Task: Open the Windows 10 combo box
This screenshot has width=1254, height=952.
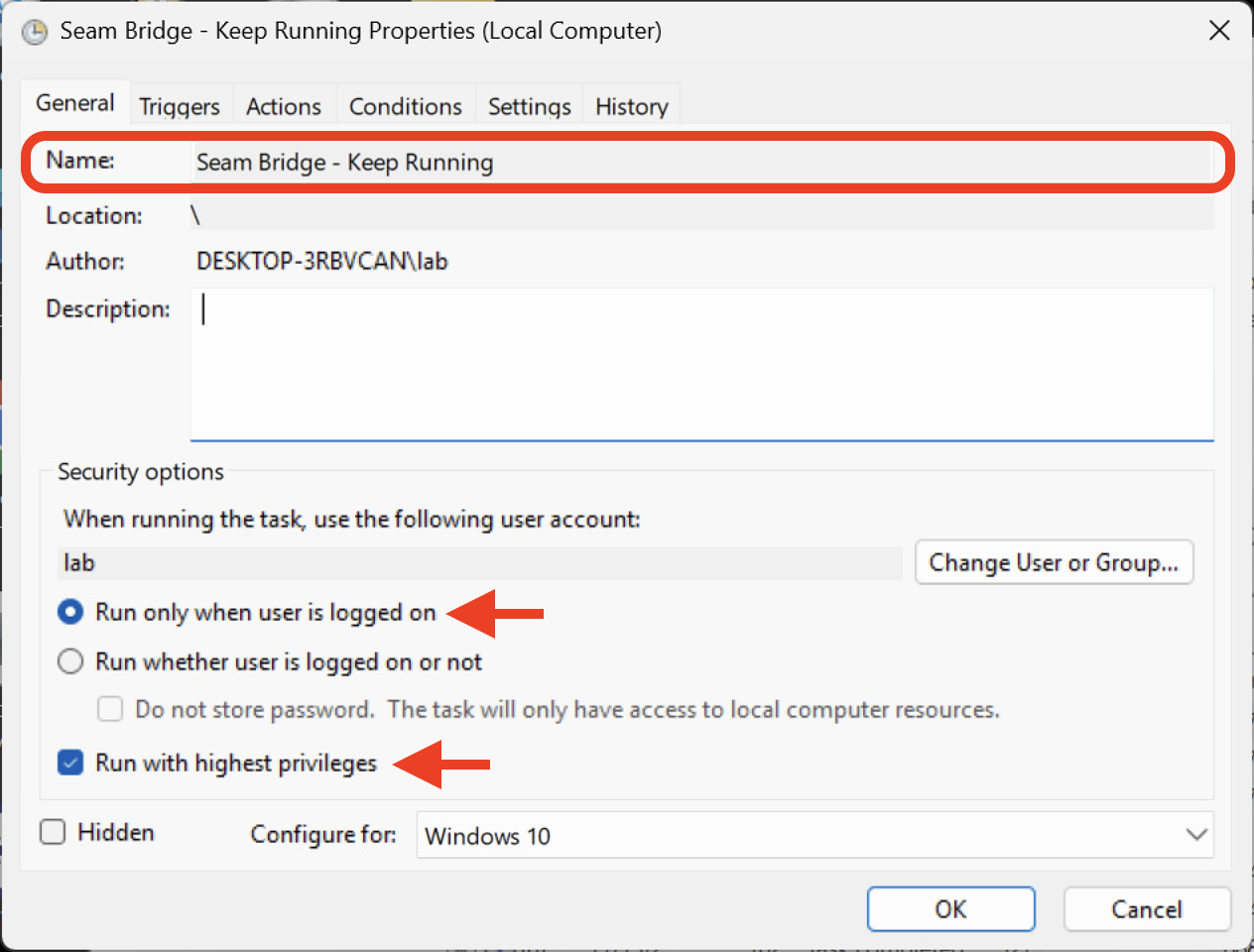Action: 794,835
